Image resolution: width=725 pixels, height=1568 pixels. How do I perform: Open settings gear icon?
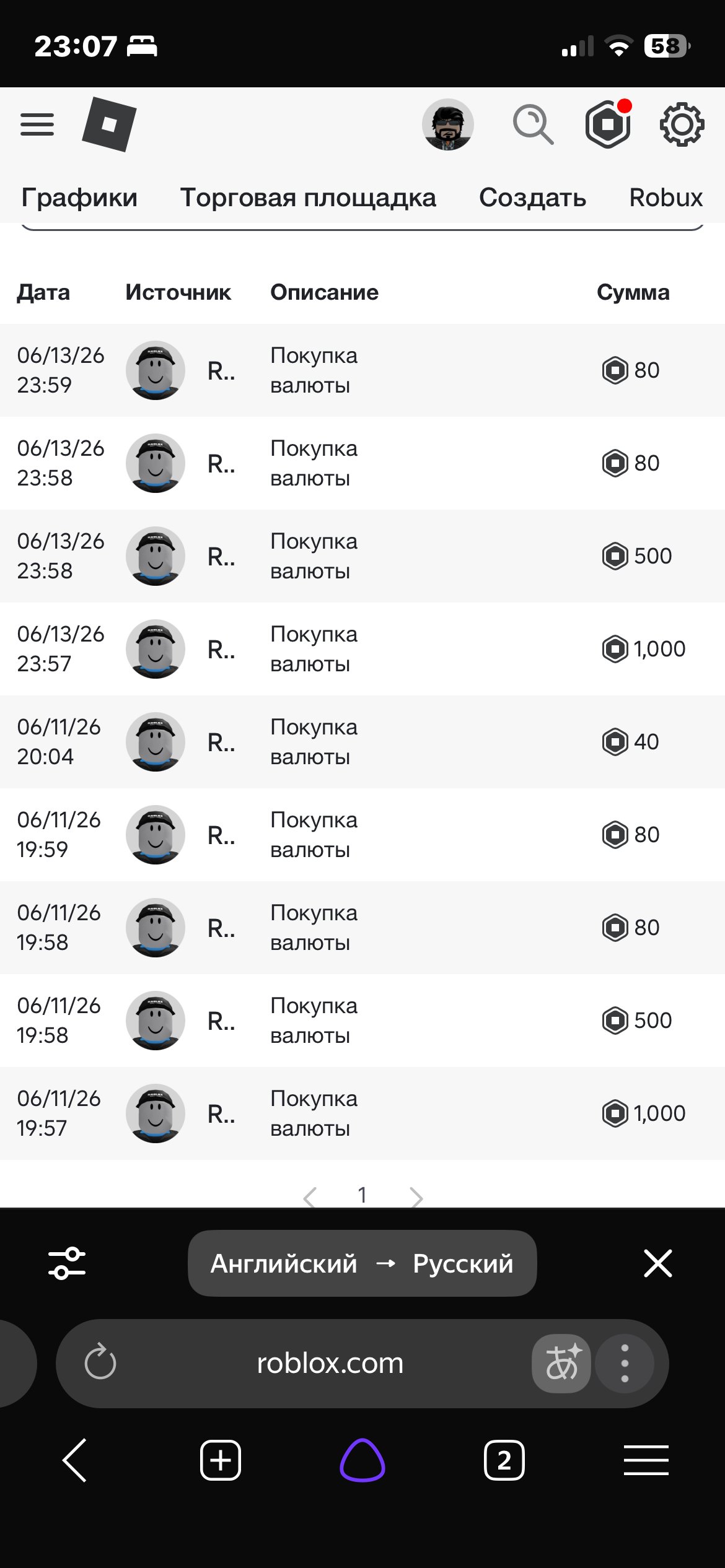point(682,124)
